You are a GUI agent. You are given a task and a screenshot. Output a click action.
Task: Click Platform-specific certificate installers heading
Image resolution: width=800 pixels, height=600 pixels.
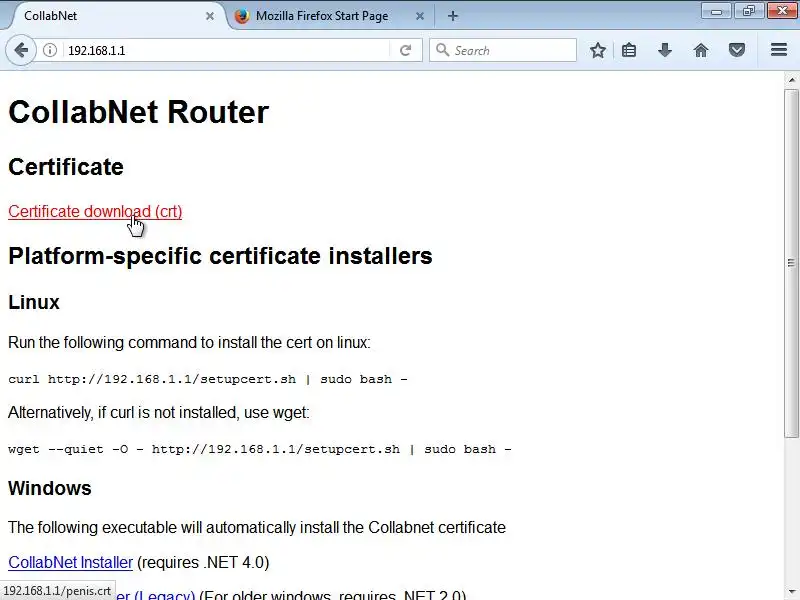coord(220,256)
